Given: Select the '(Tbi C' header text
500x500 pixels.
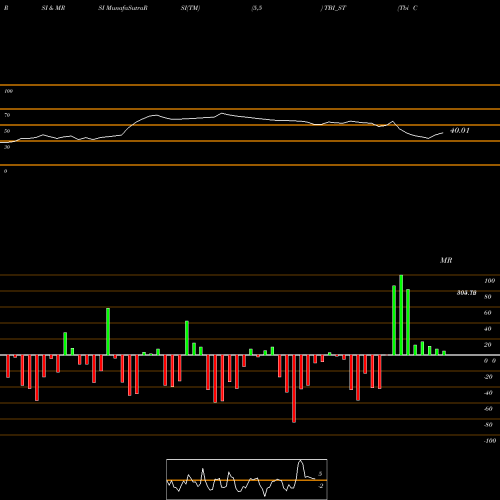Looking at the screenshot, I should tap(407, 8).
